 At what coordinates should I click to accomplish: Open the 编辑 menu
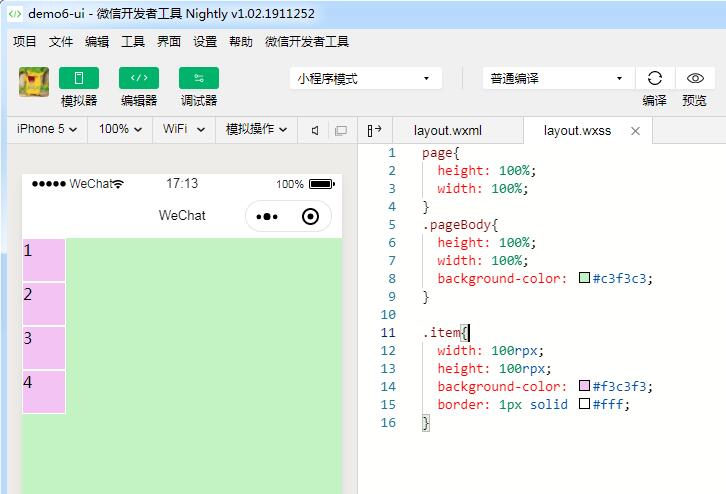click(97, 42)
